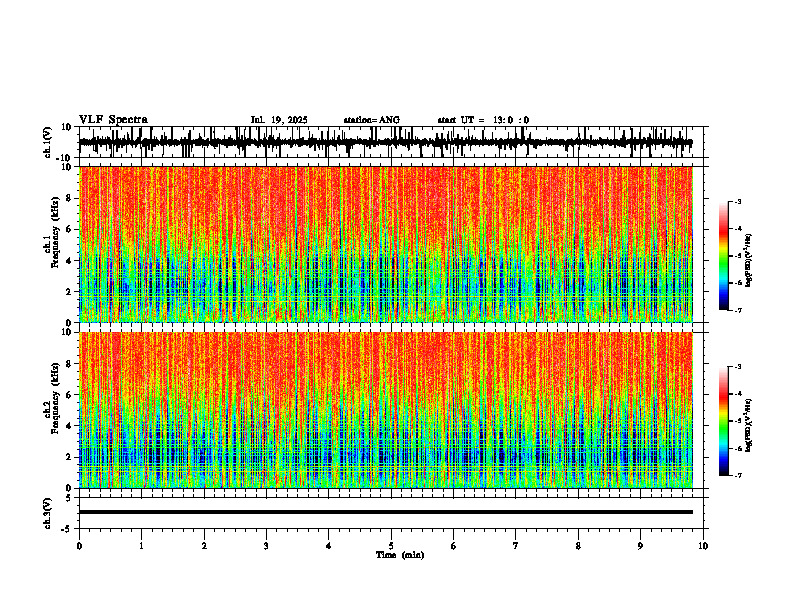Click the ch.1 voltage waveform trace
This screenshot has height=612, width=792.
[385, 142]
